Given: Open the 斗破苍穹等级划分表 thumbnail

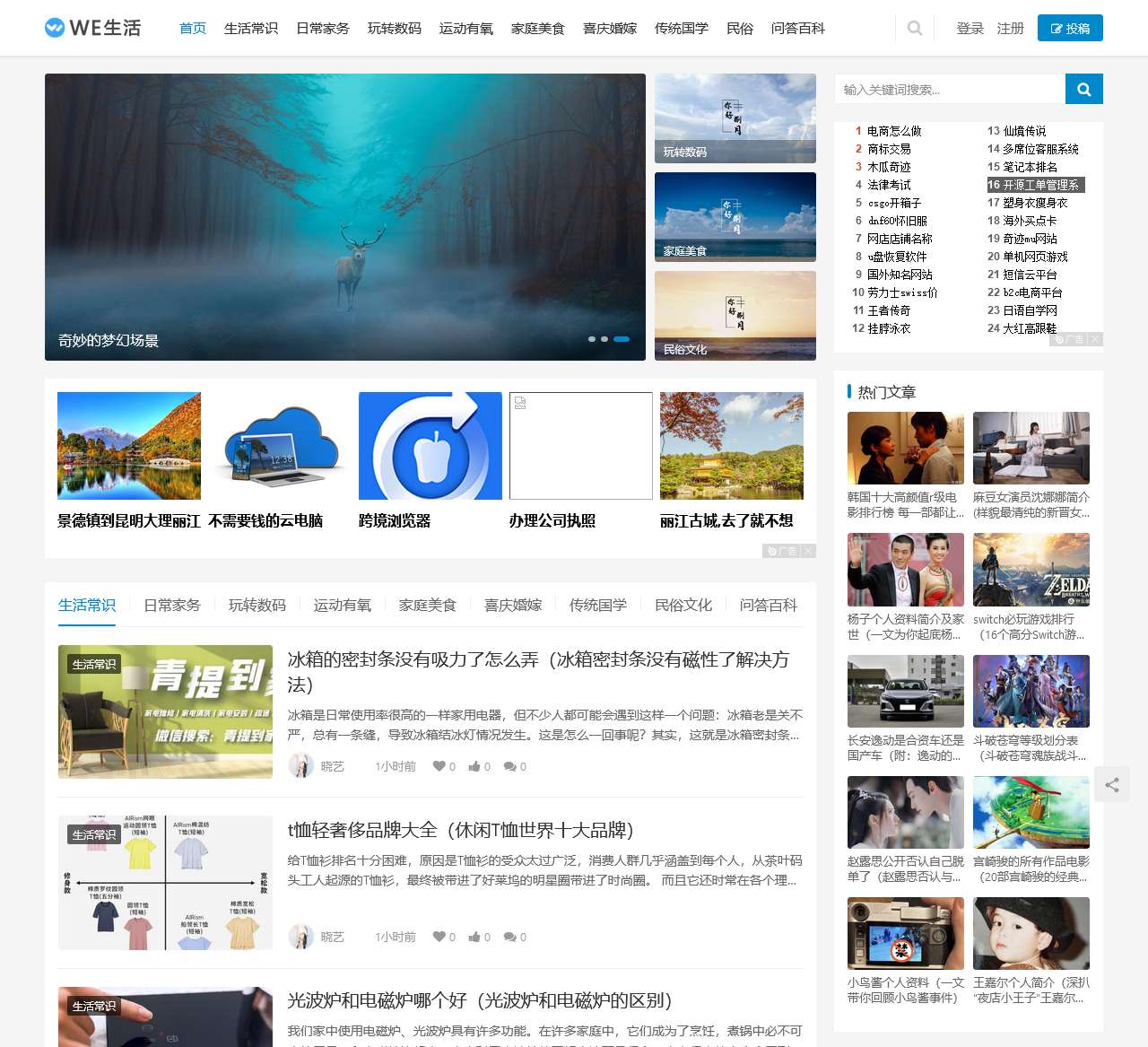Looking at the screenshot, I should pyautogui.click(x=1031, y=691).
